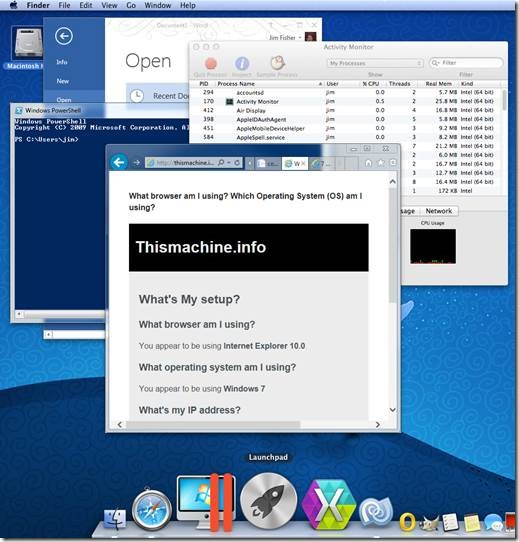This screenshot has width=519, height=542.
Task: Open the File menu
Action: coord(64,5)
